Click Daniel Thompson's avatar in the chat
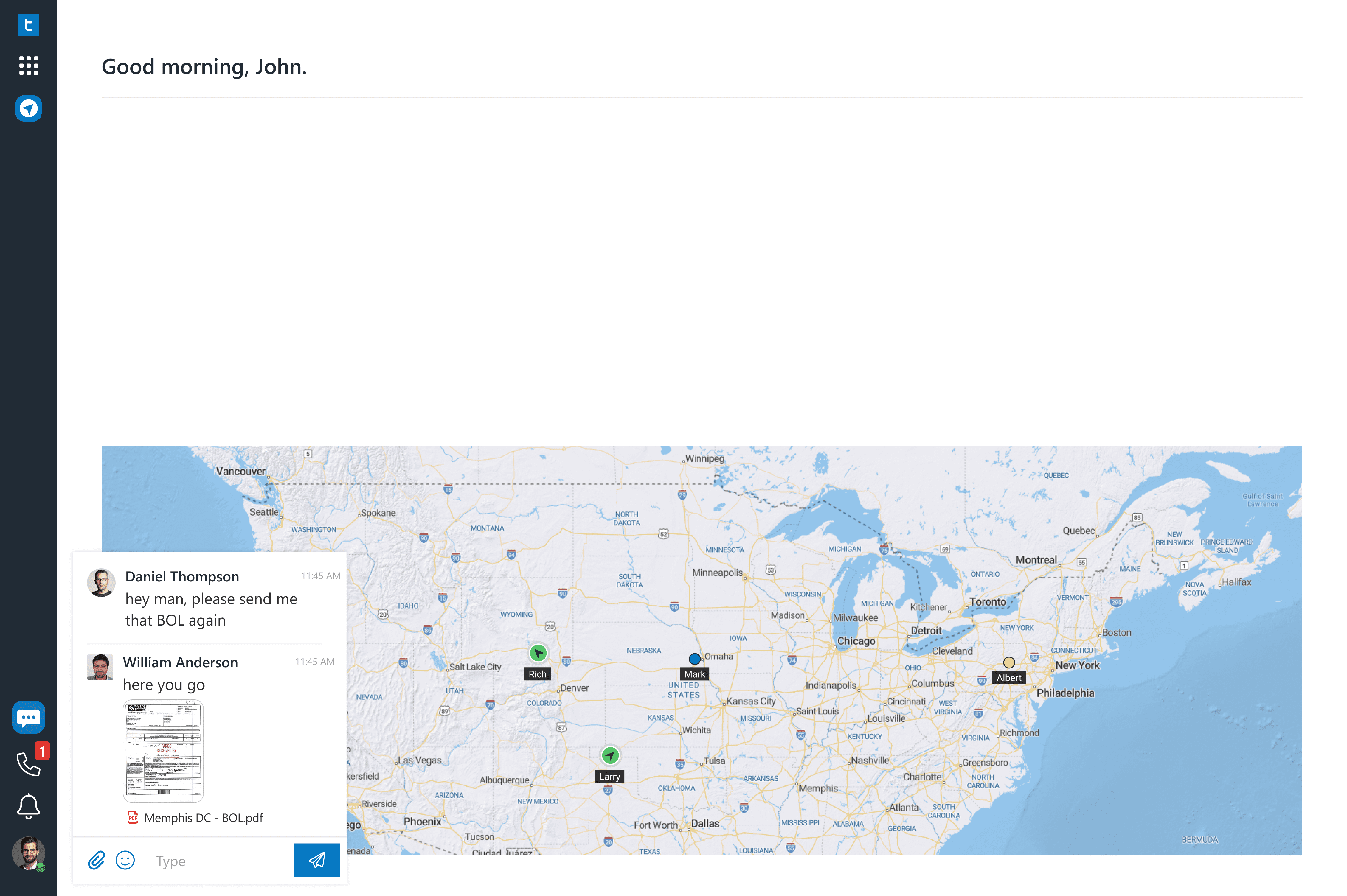 101,582
